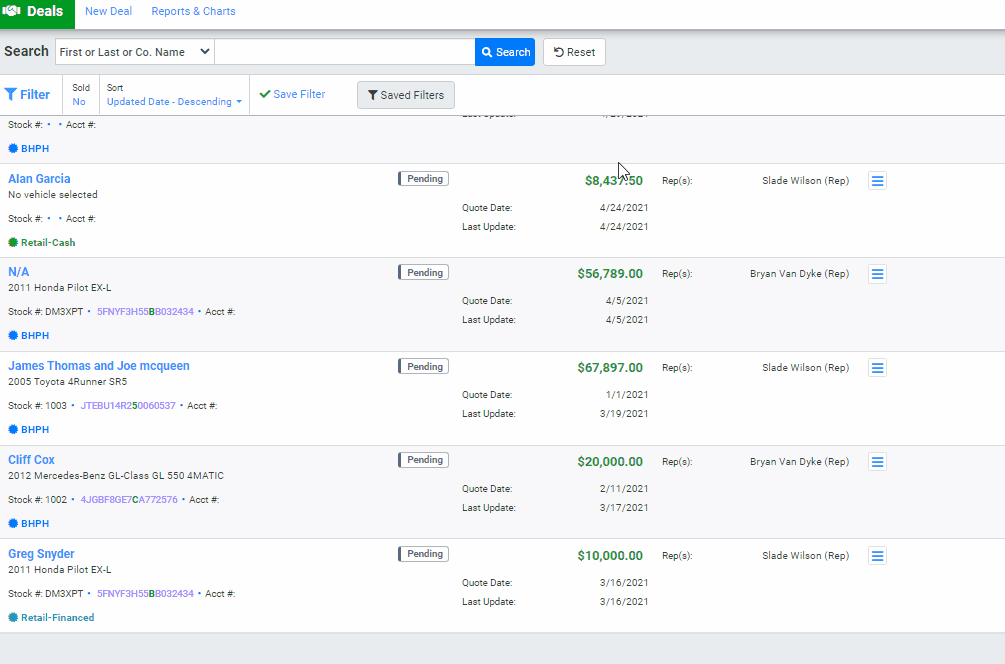
Task: Click Quote Date 2/11/2021
Action: click(624, 488)
